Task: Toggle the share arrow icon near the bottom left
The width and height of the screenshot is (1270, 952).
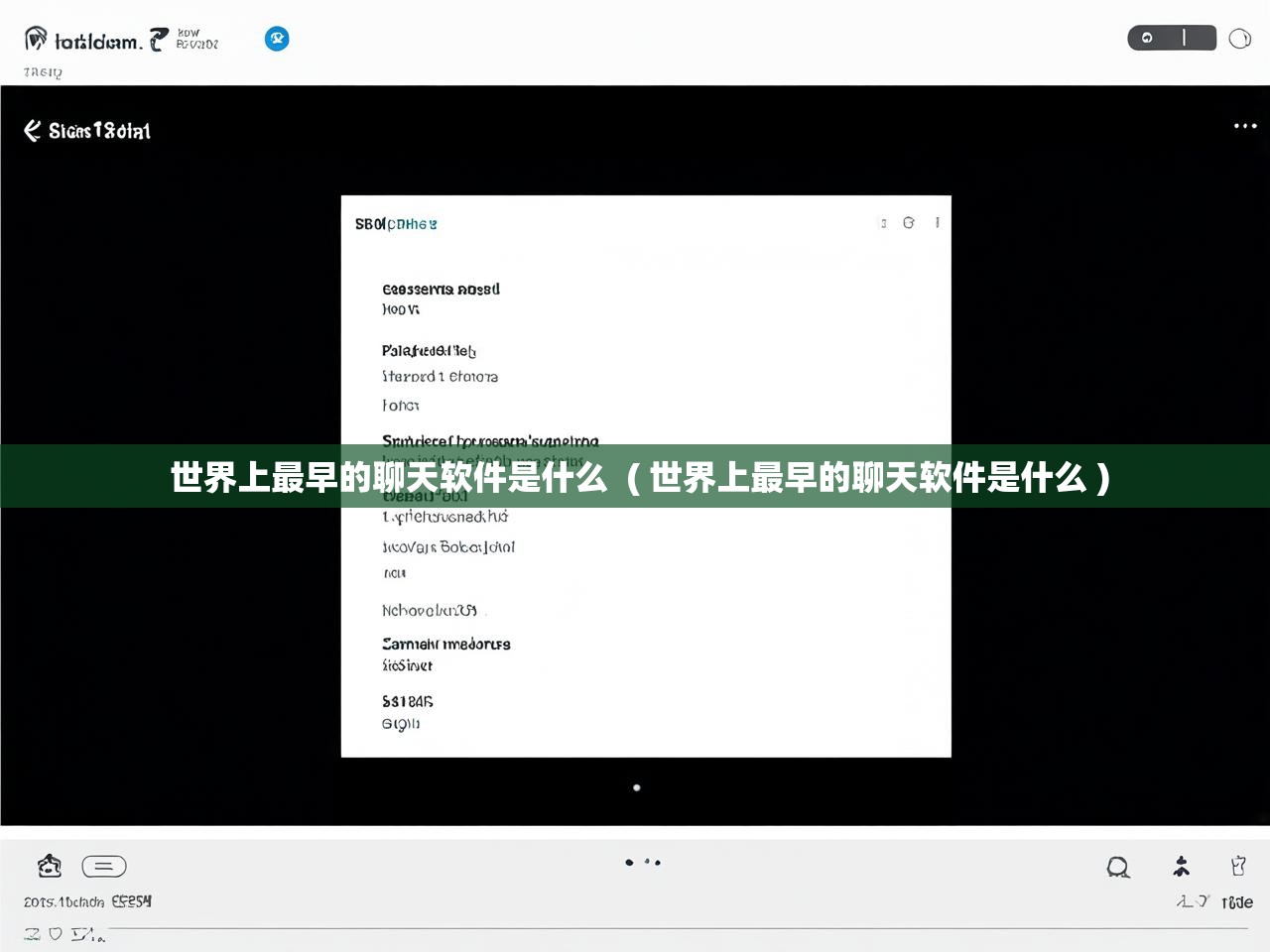Action: [83, 933]
